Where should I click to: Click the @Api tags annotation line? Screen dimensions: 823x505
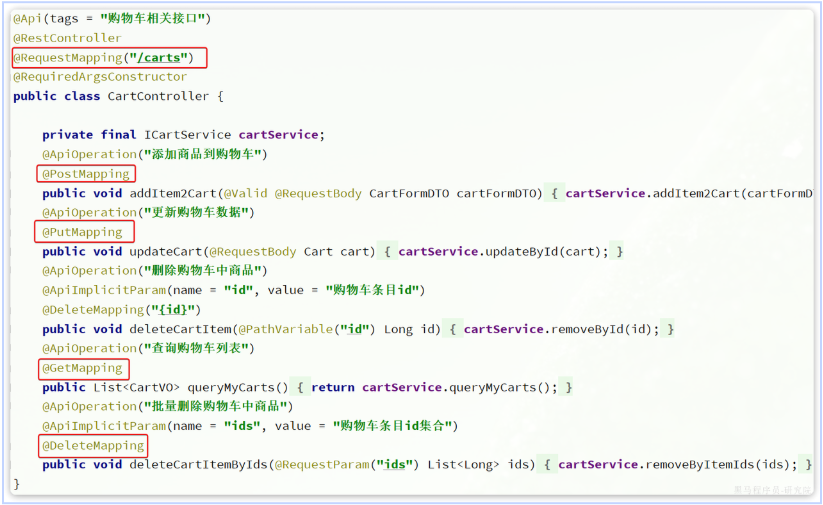(x=112, y=19)
